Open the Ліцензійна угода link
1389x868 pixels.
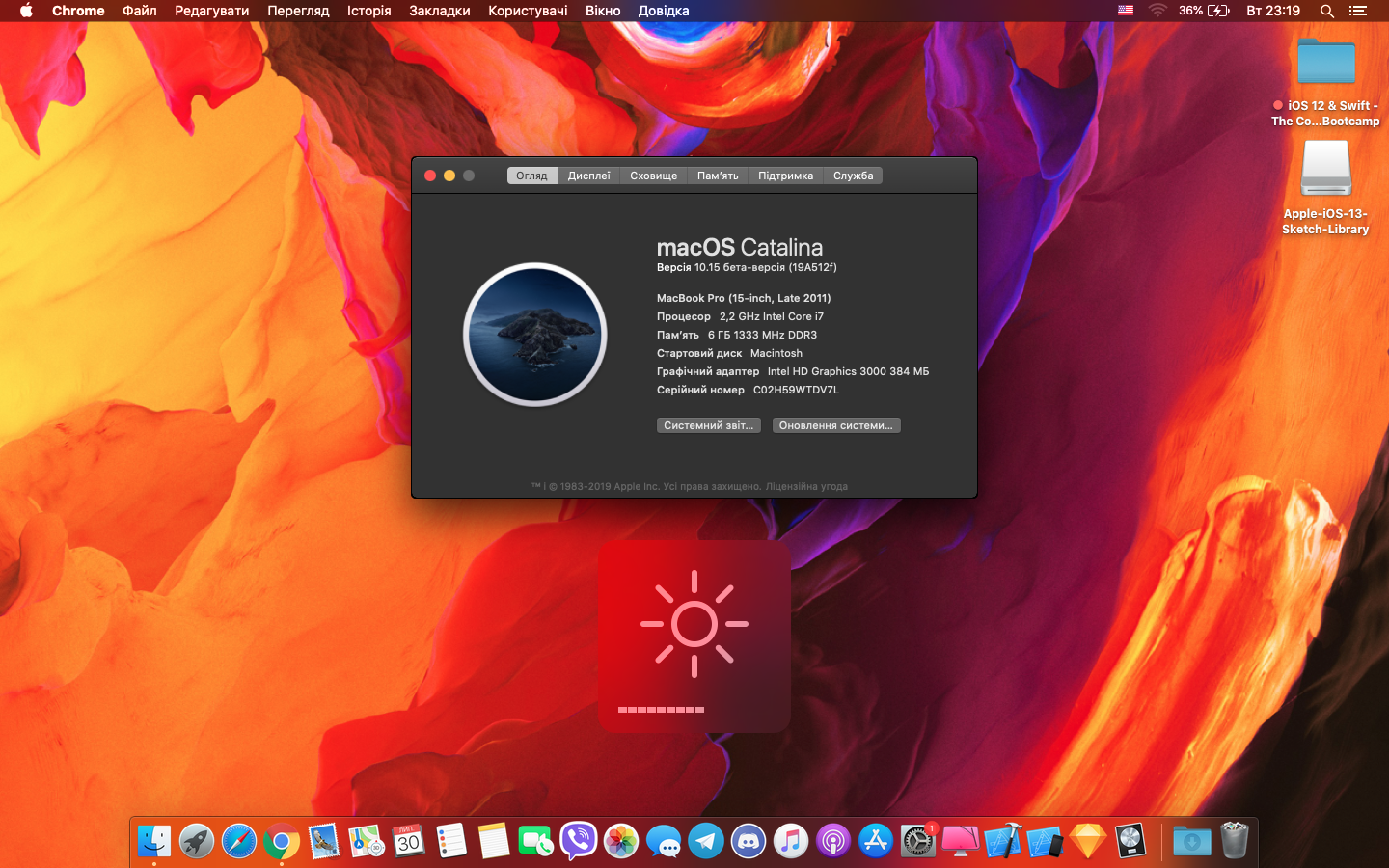[806, 486]
